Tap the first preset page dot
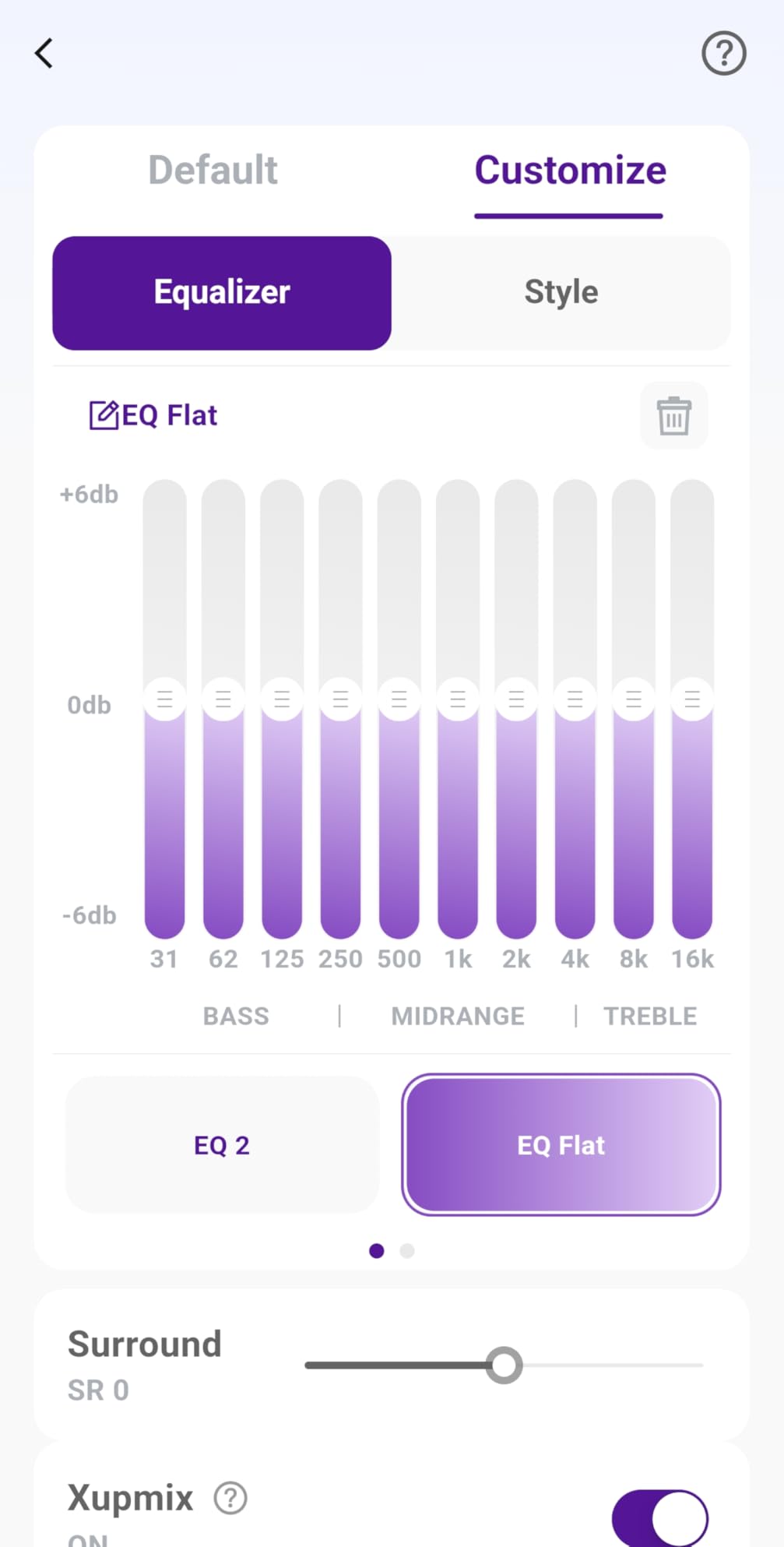The image size is (784, 1547). (x=377, y=1251)
